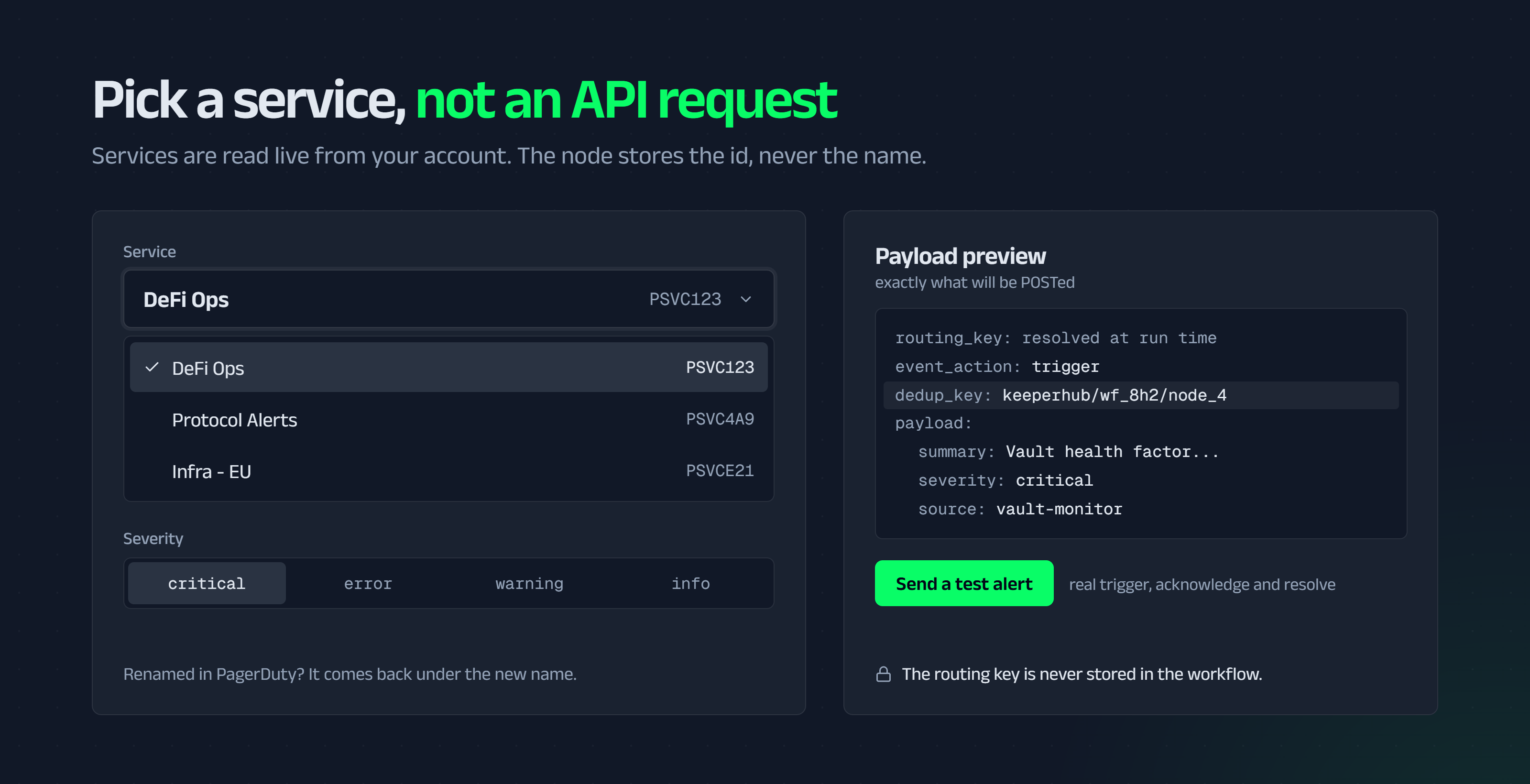Click 'real trigger, acknowledge and resolve' text
The width and height of the screenshot is (1530, 784).
click(1202, 585)
